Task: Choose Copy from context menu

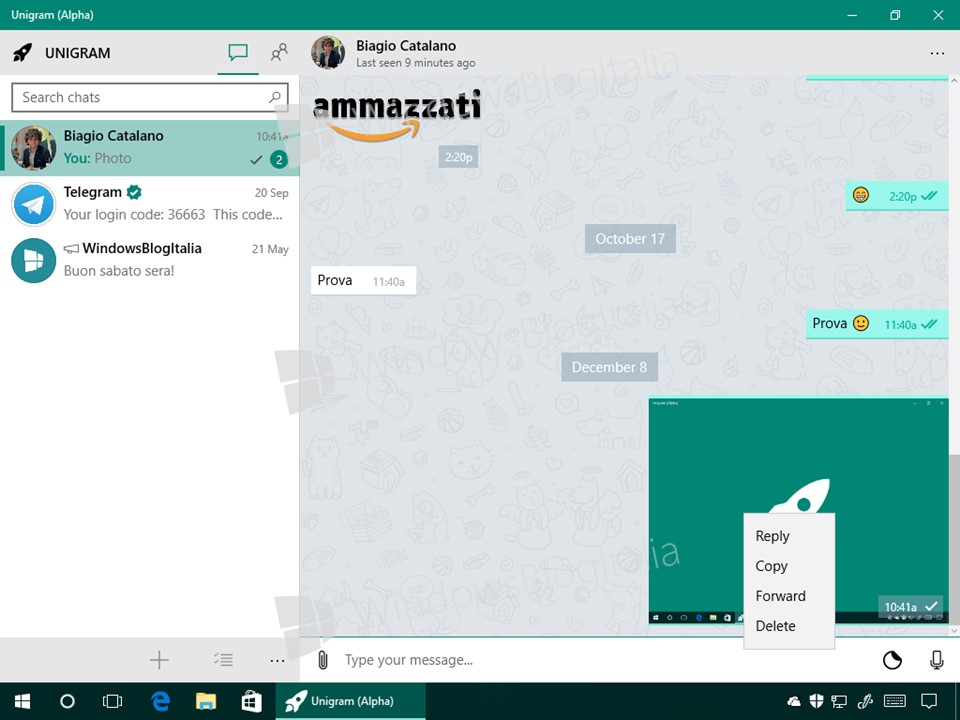Action: 789,566
